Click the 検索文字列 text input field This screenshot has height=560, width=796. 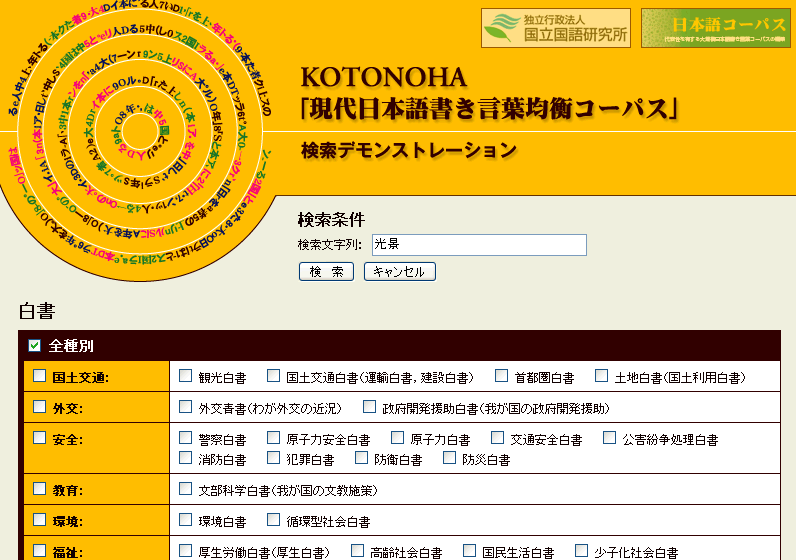tap(479, 245)
